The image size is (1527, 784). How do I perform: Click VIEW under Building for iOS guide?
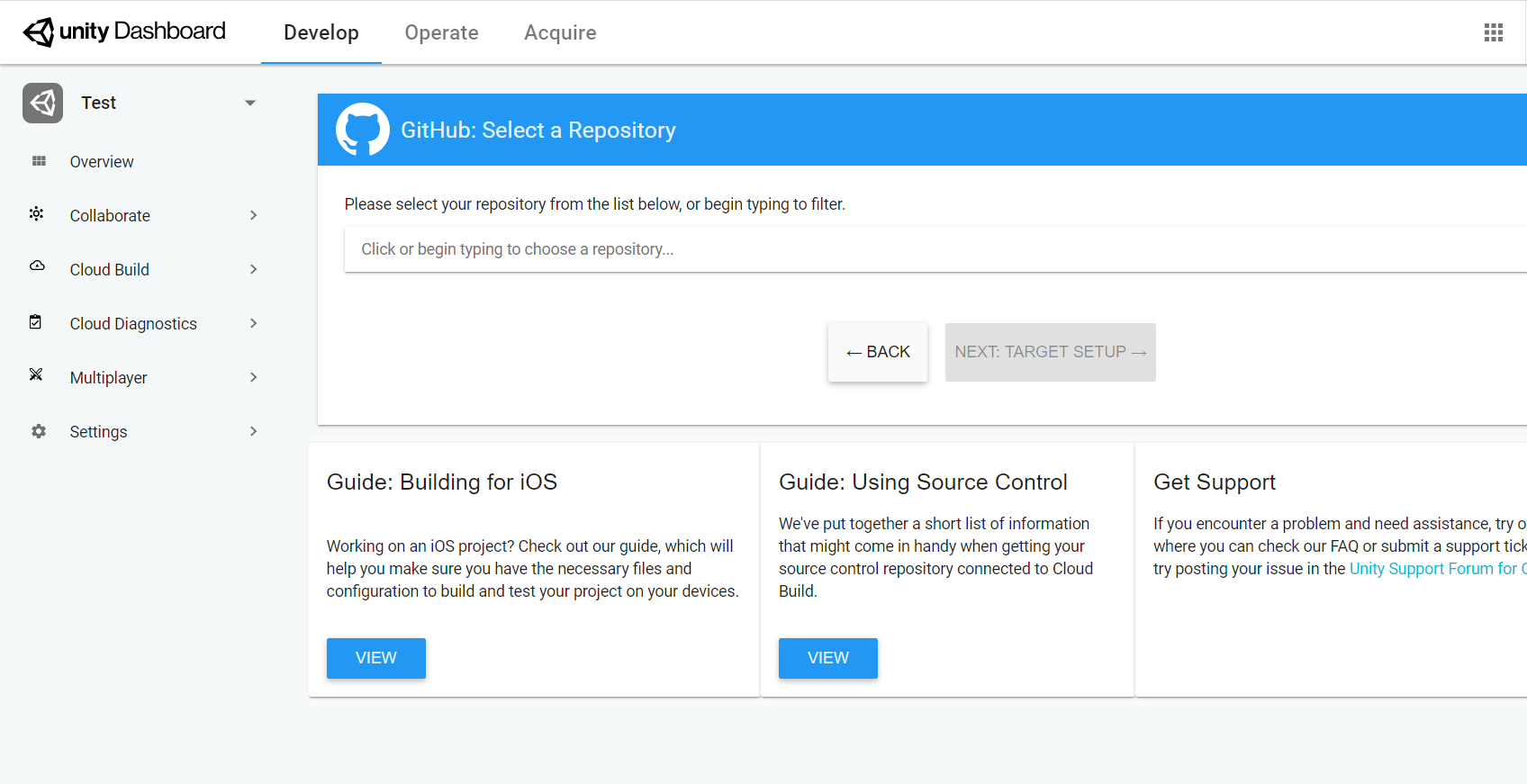[376, 658]
